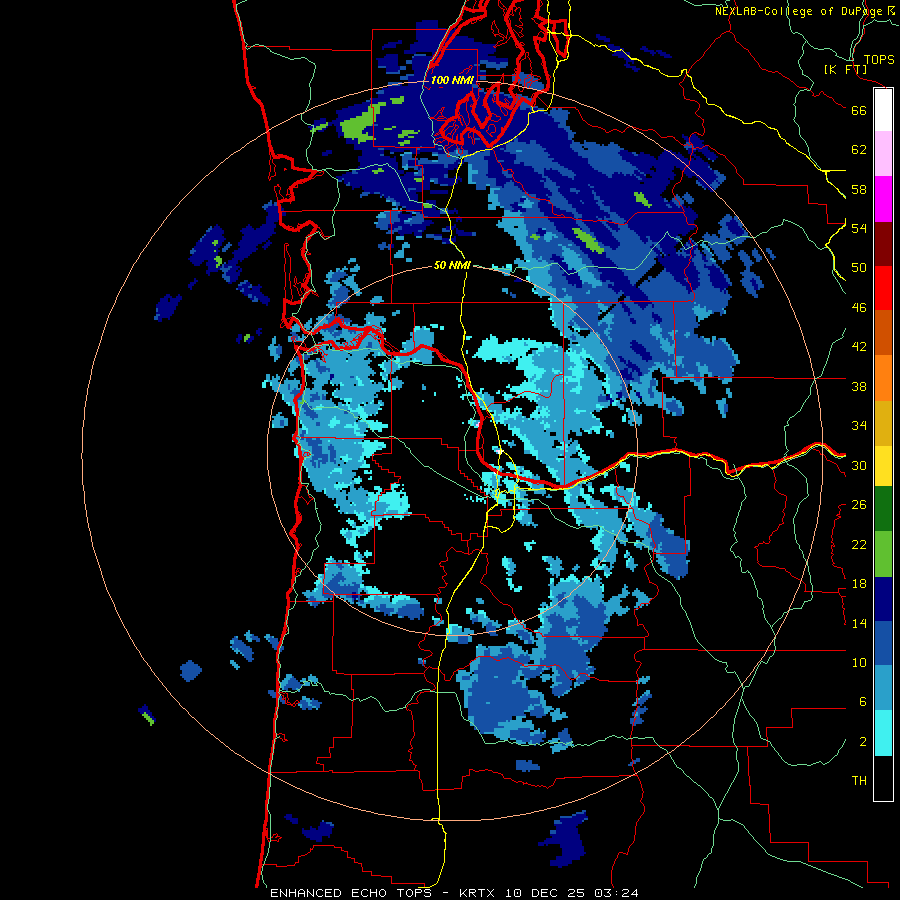
Task: Click the legend value "46"
Action: 859,308
